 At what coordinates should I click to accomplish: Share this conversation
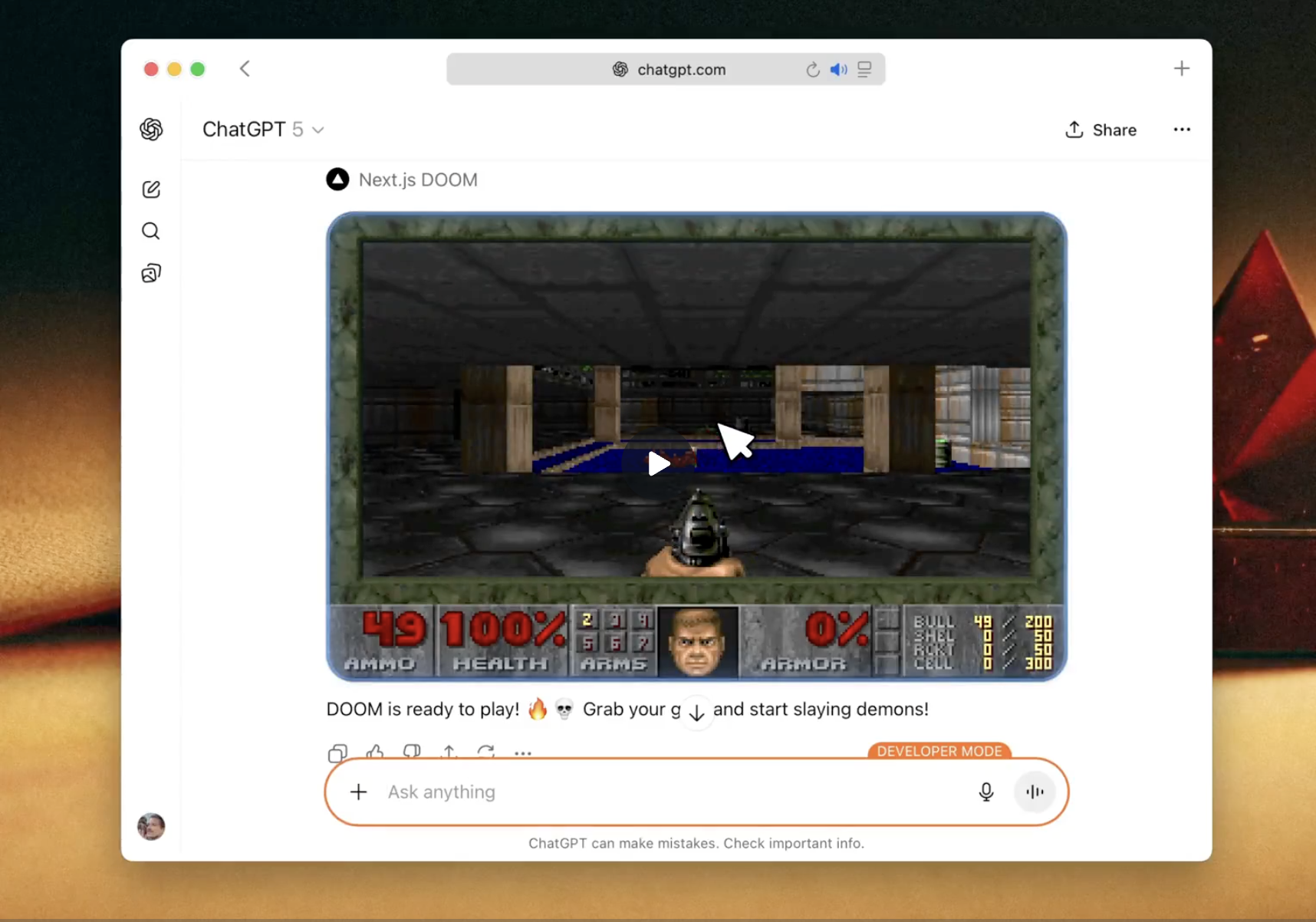[x=1101, y=130]
